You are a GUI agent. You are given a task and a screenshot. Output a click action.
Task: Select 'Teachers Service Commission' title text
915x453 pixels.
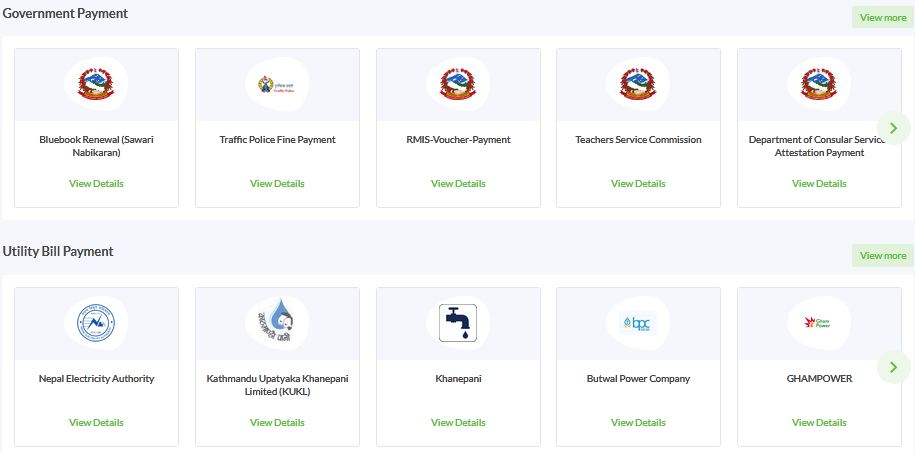tap(638, 140)
